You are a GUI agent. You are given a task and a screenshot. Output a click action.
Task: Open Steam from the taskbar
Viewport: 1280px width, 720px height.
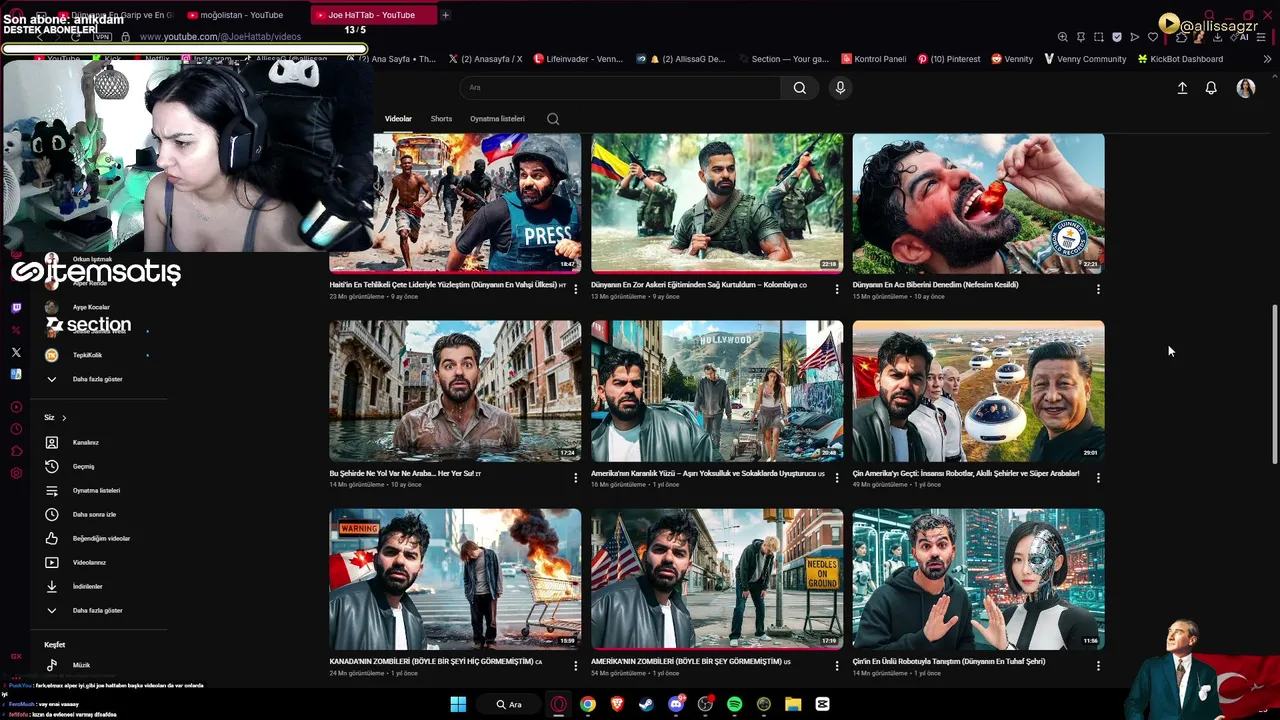point(647,704)
